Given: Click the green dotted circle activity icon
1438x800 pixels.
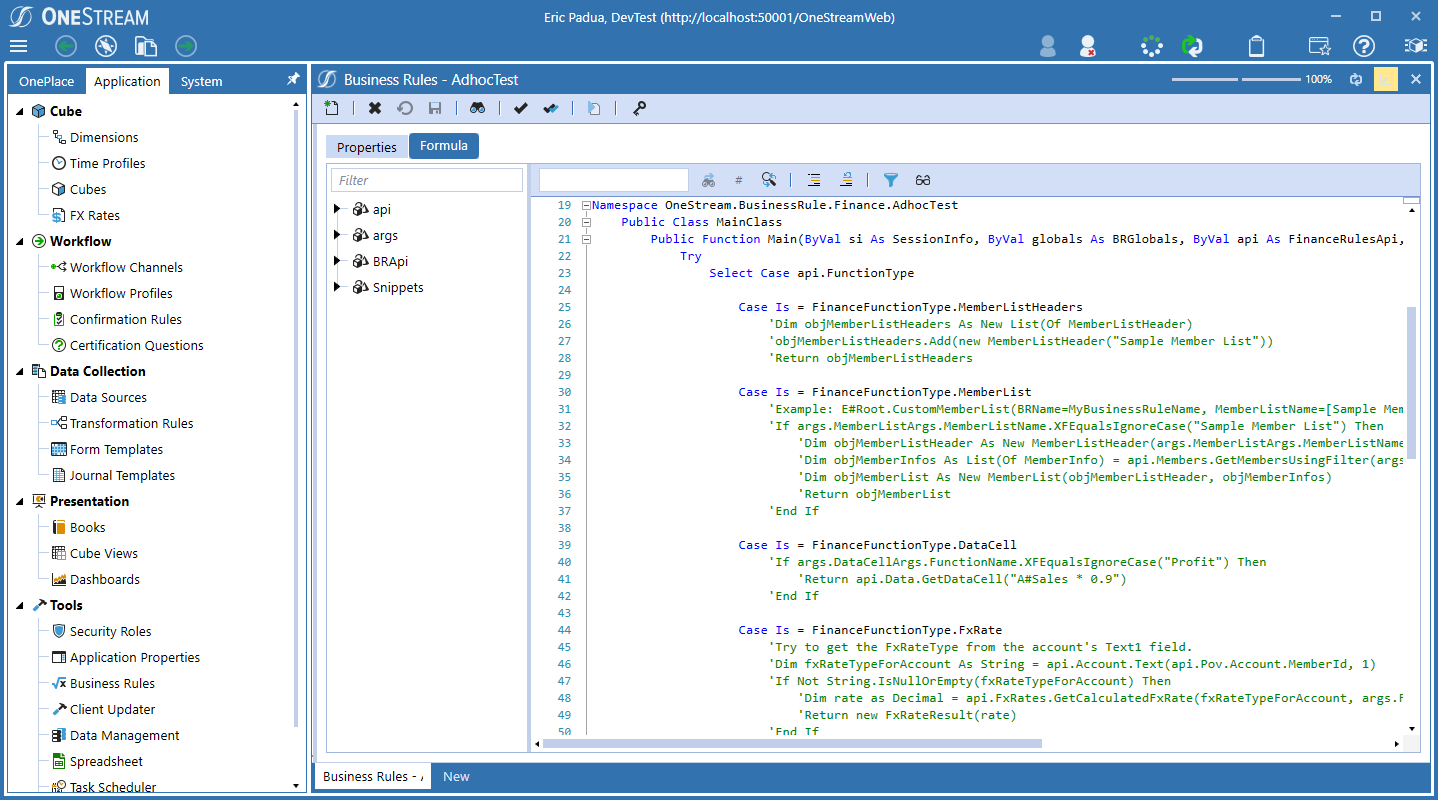Looking at the screenshot, I should 1152,46.
